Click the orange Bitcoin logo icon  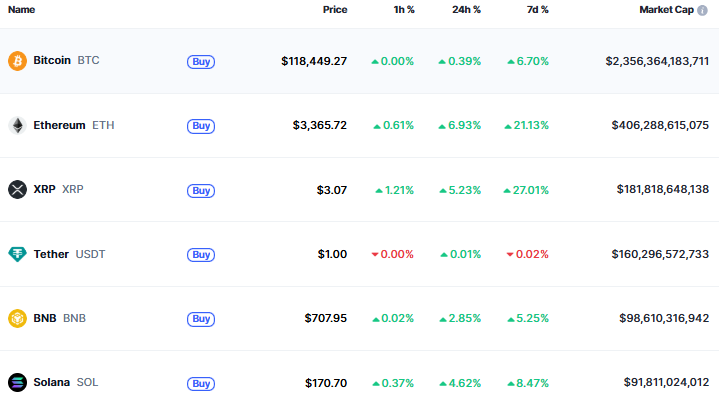click(17, 61)
